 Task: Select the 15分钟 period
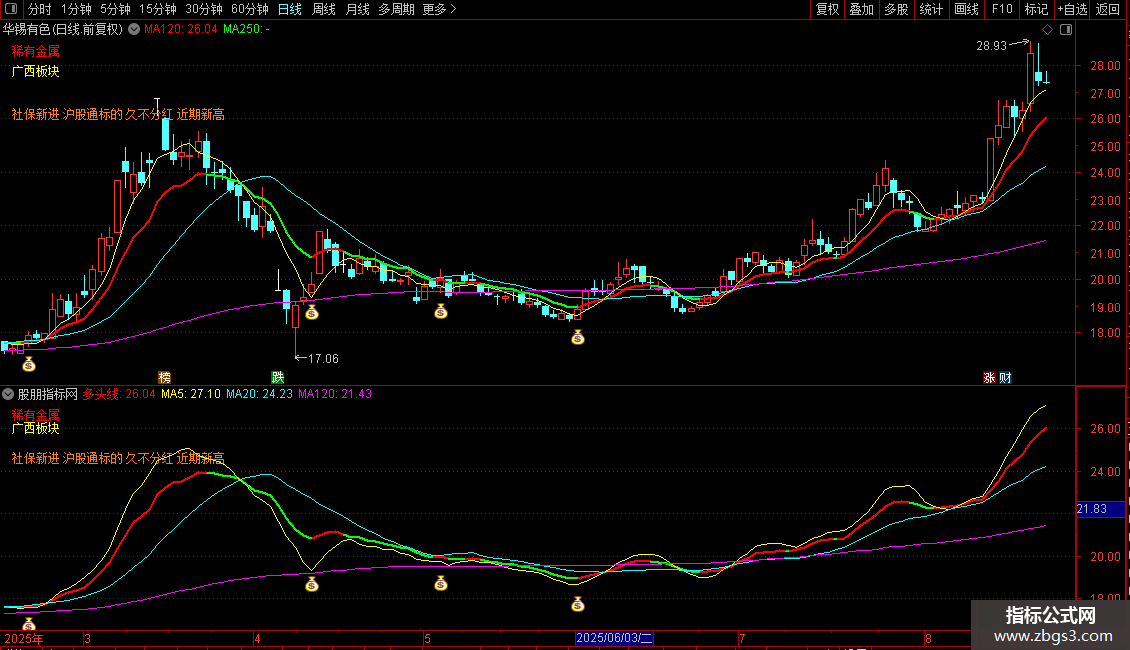click(x=157, y=9)
